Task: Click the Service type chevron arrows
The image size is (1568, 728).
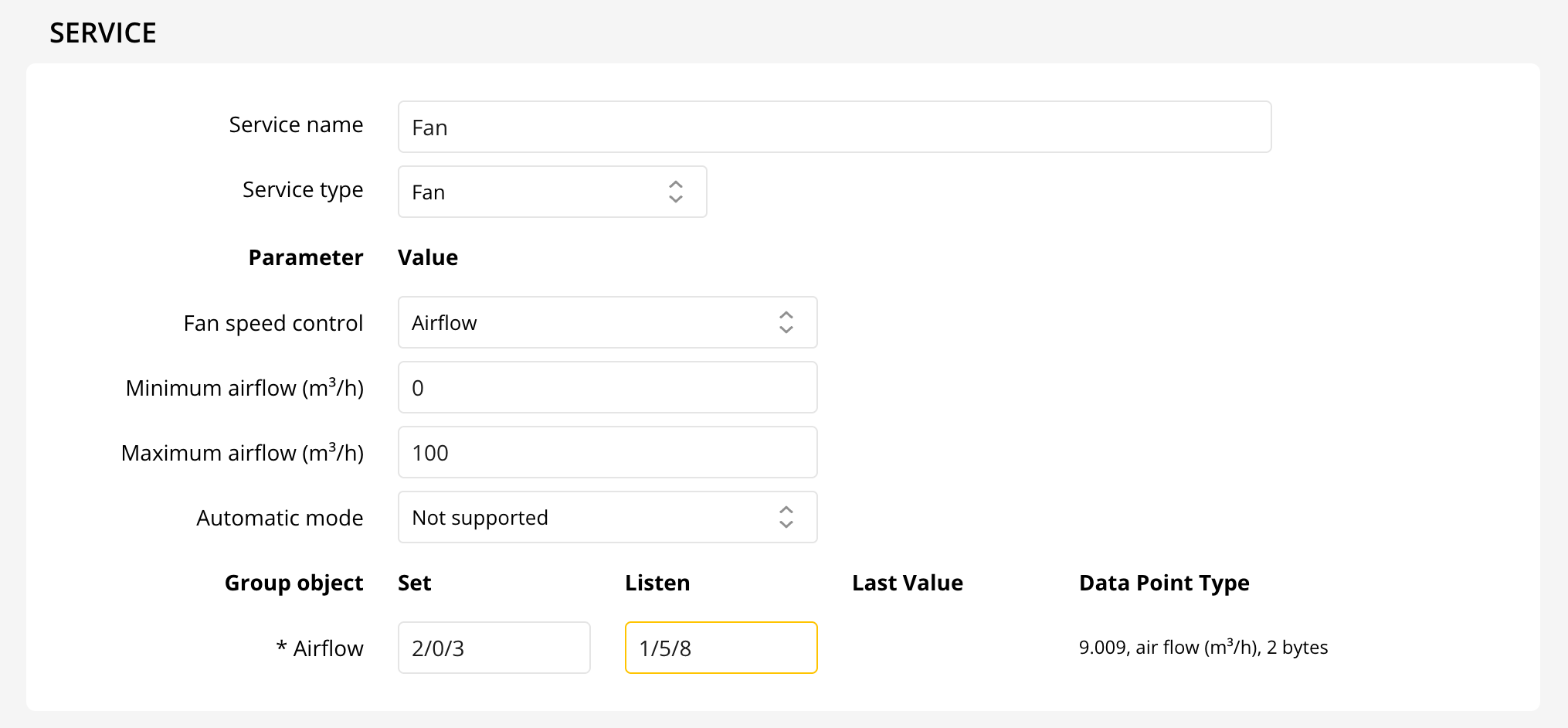Action: [x=675, y=192]
